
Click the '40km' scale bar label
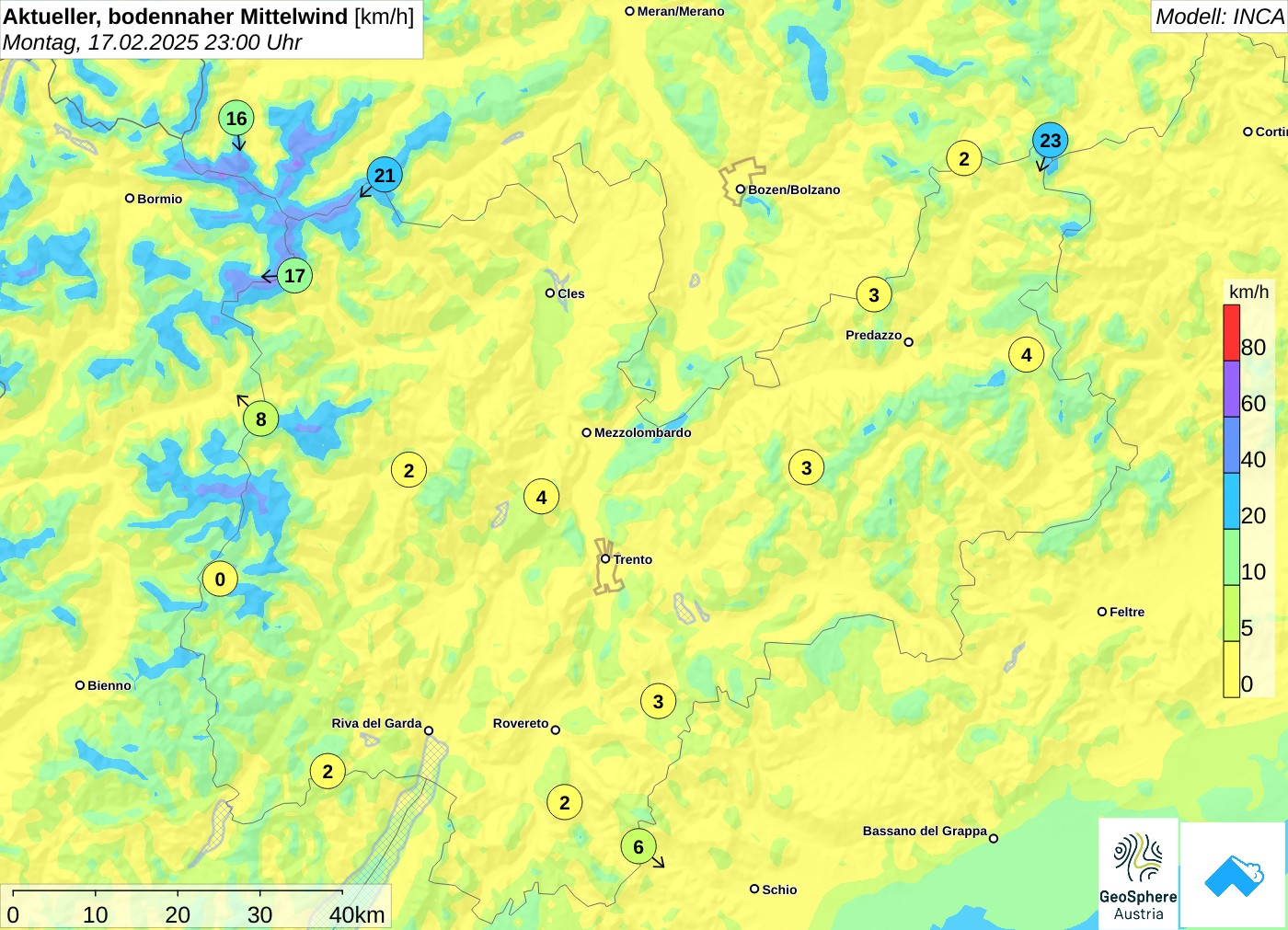(x=357, y=914)
